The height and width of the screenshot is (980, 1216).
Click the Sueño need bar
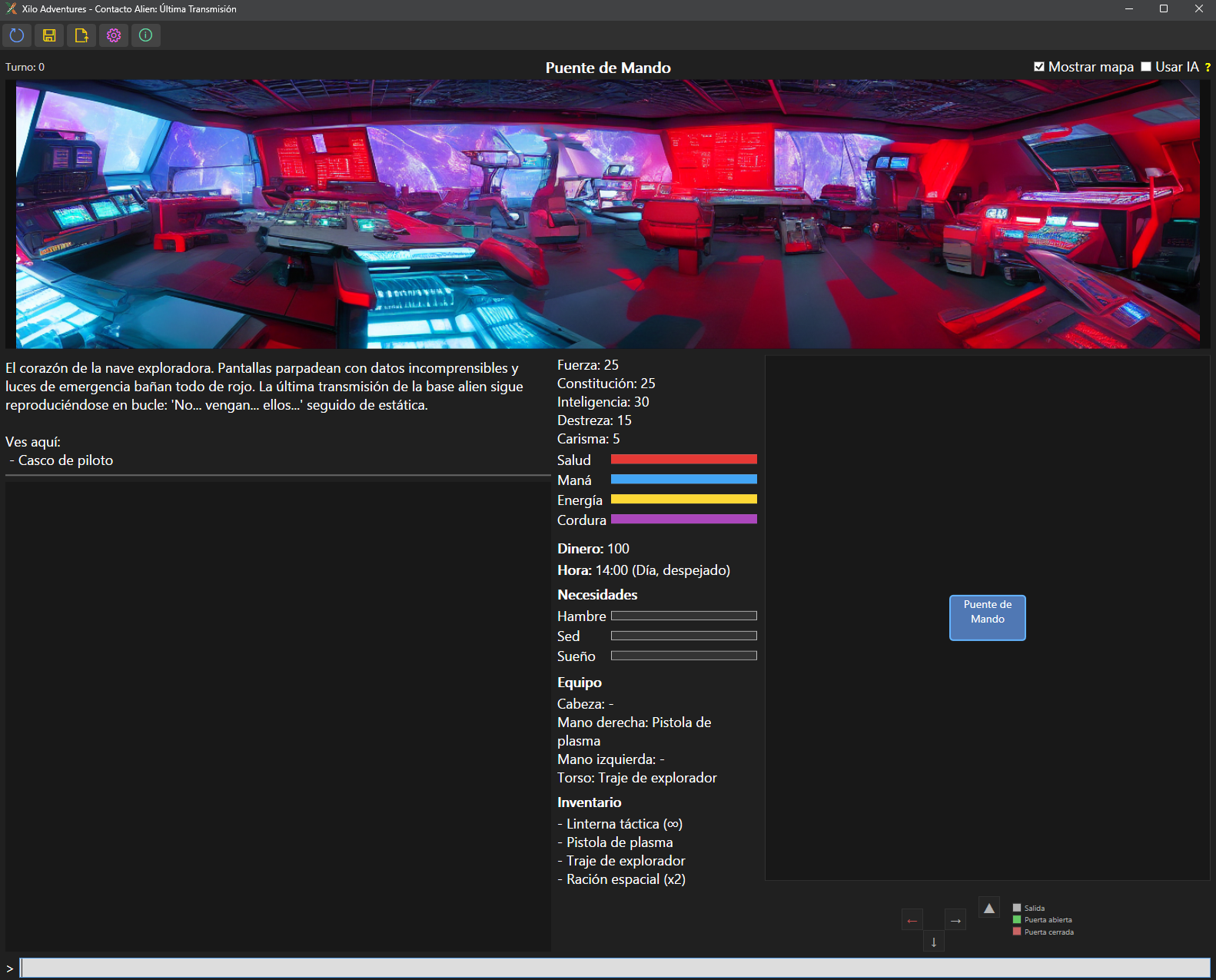(x=684, y=656)
